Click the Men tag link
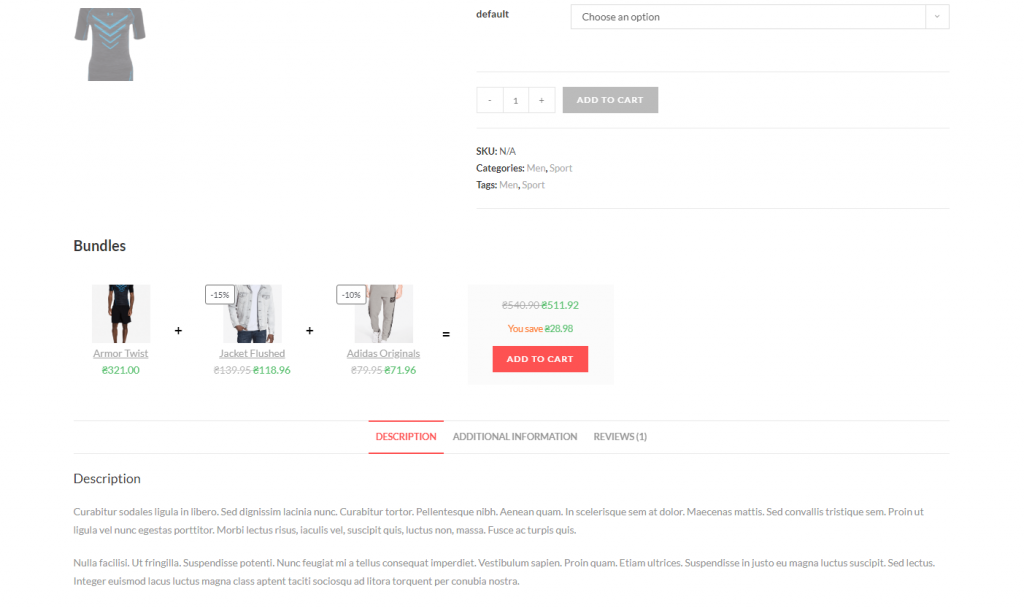1024x608 pixels. click(508, 185)
